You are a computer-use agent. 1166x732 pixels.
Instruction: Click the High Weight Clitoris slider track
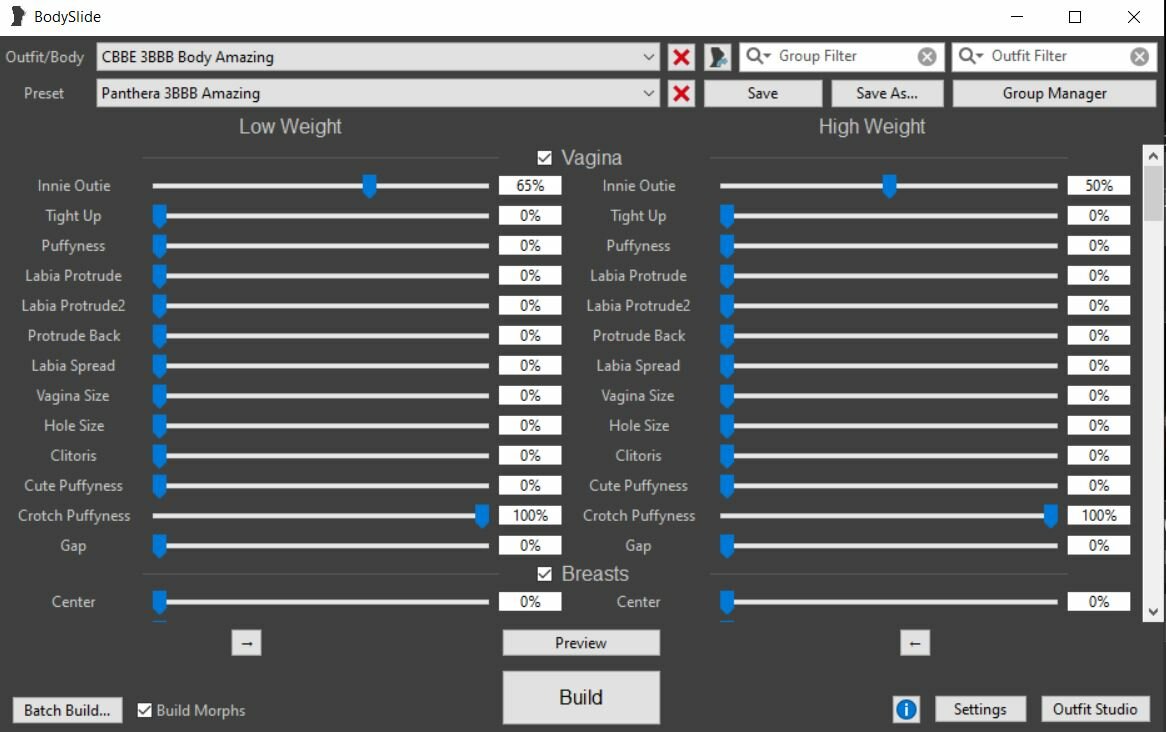coord(889,455)
